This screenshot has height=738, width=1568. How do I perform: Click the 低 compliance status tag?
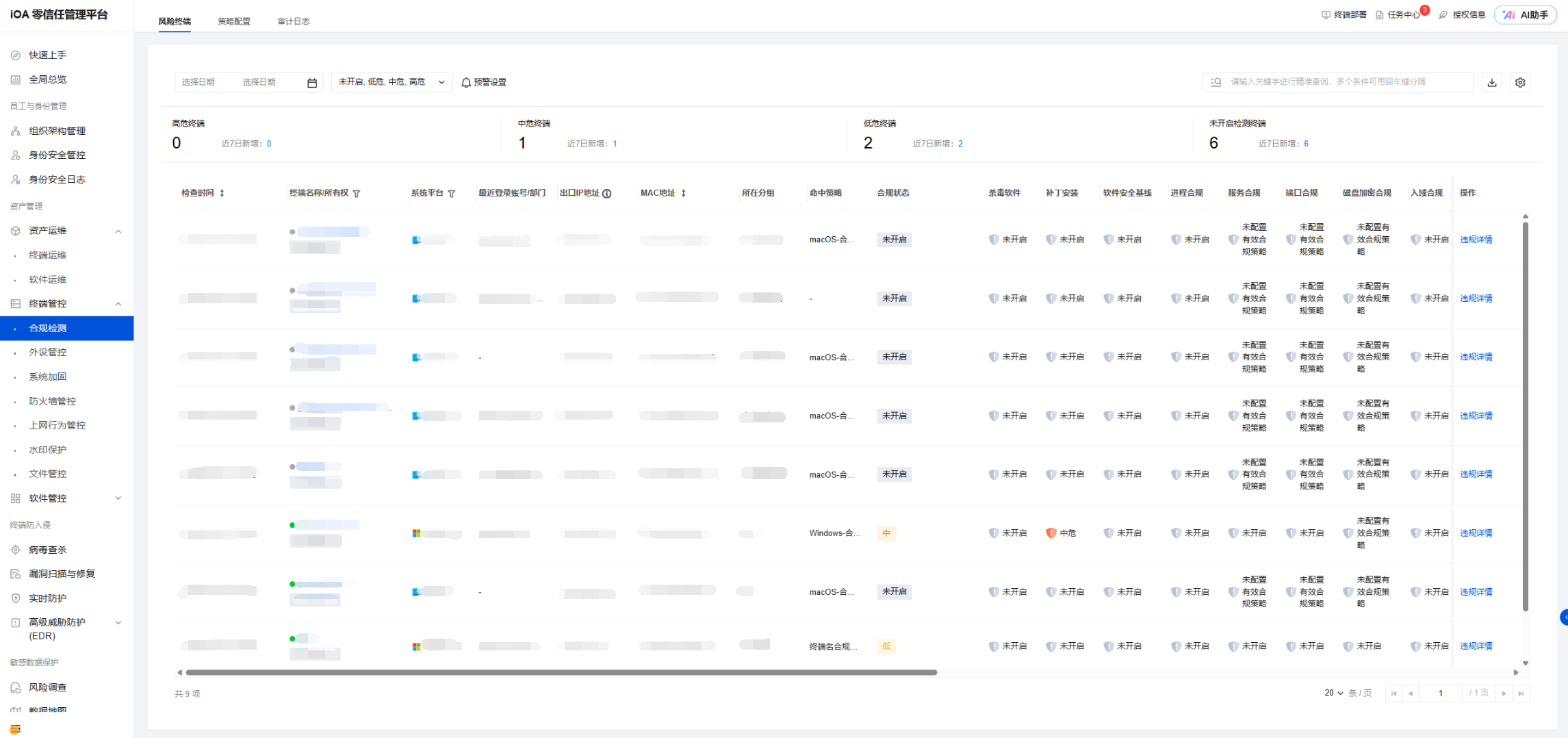(886, 646)
